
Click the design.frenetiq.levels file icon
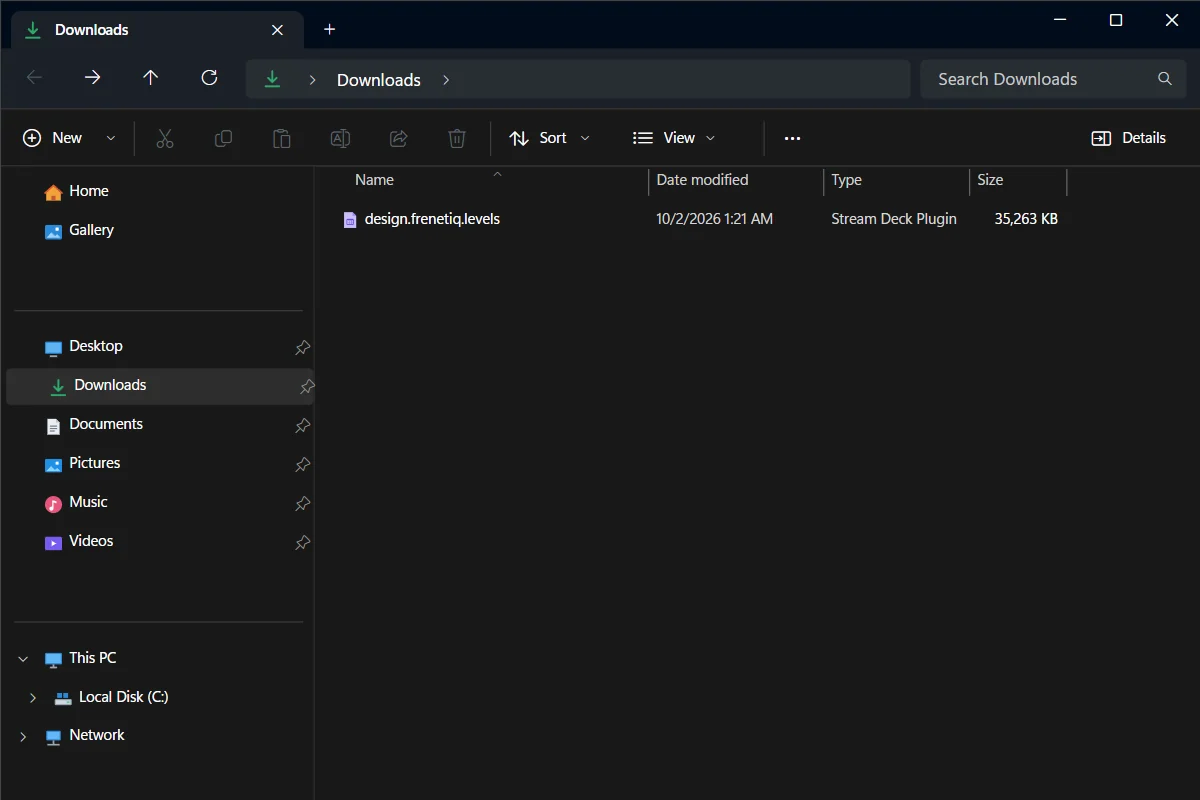[x=350, y=219]
